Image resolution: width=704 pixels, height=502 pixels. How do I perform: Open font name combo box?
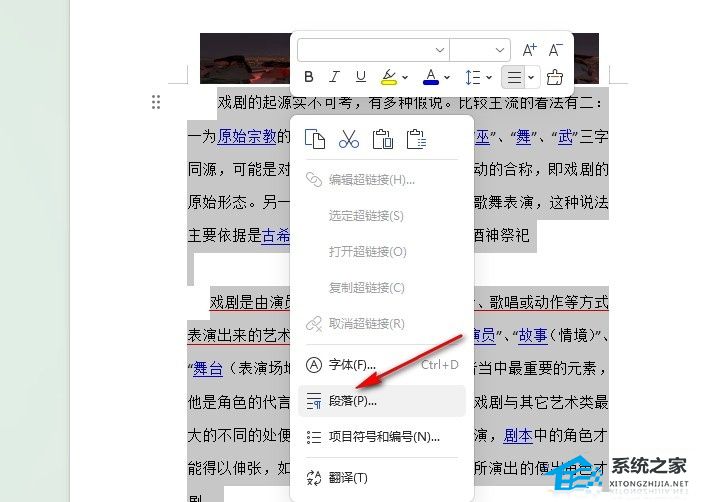[373, 50]
